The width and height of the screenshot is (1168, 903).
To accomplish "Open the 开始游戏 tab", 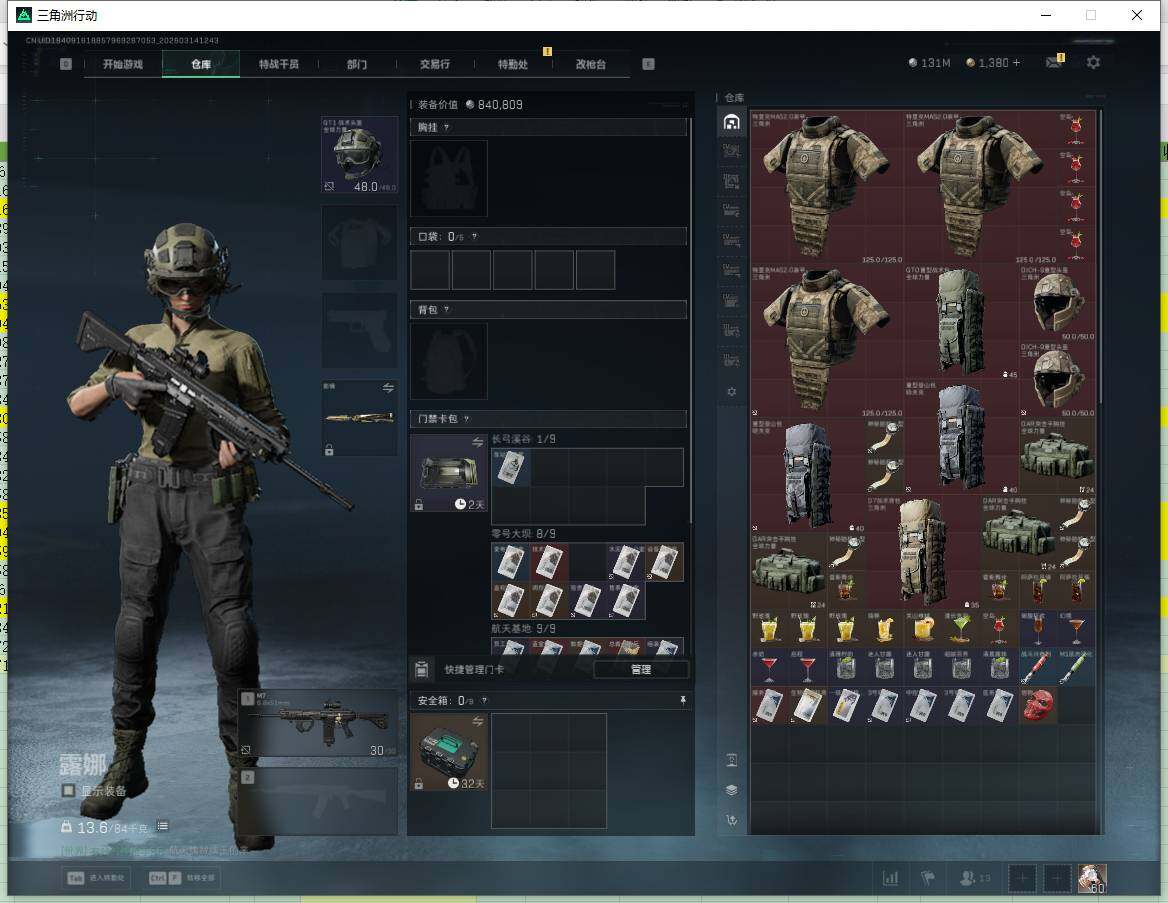I will coord(123,64).
